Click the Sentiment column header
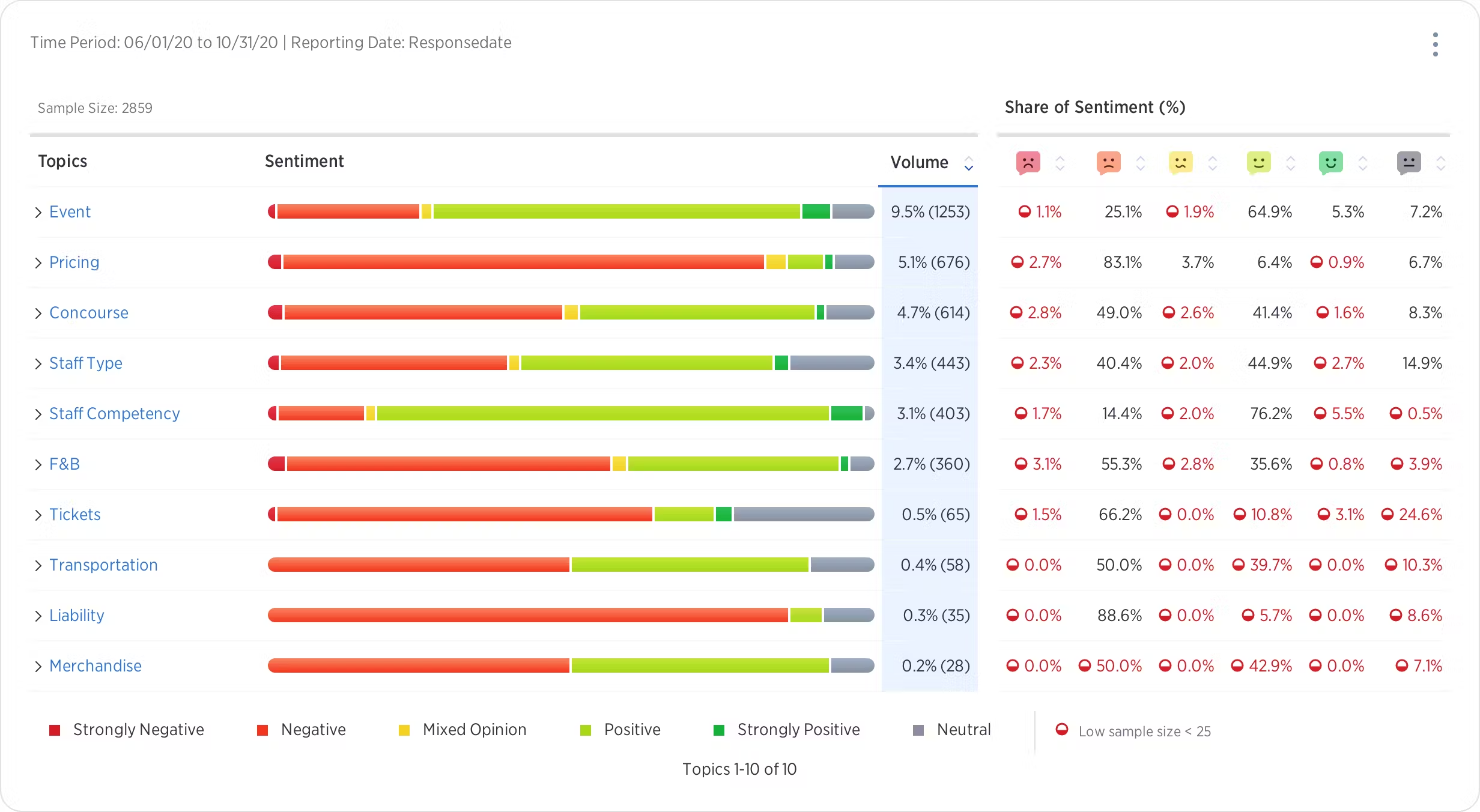This screenshot has height=812, width=1480. 304,161
